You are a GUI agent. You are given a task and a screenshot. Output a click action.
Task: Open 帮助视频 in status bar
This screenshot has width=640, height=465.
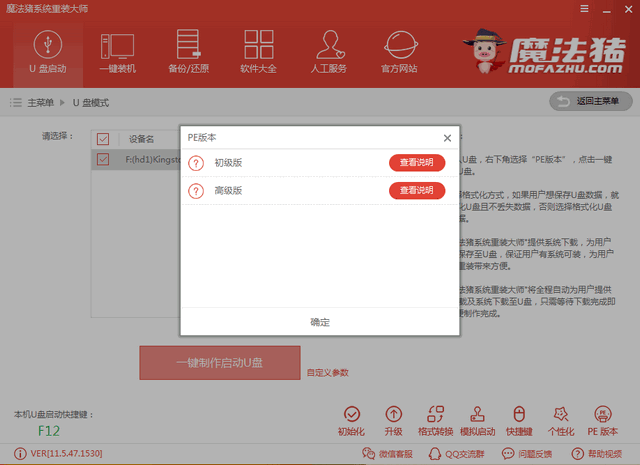pyautogui.click(x=597, y=454)
